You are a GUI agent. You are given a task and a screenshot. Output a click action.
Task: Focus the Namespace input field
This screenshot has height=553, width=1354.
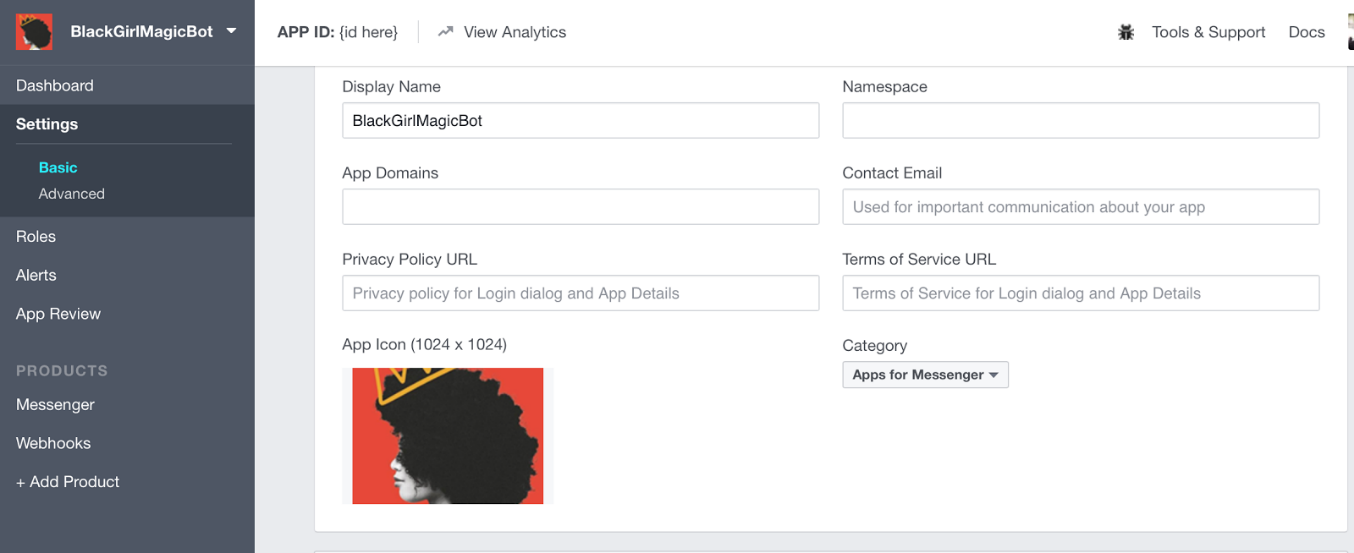coord(1080,121)
